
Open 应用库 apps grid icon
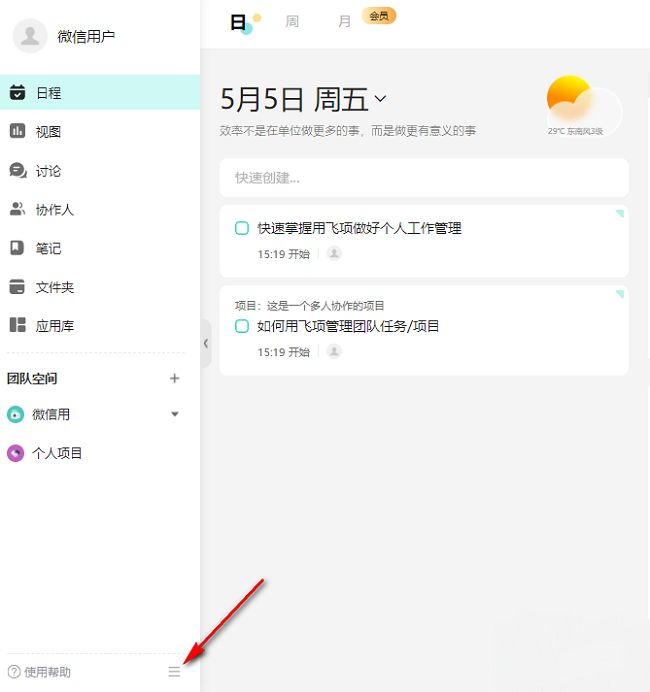[x=17, y=325]
